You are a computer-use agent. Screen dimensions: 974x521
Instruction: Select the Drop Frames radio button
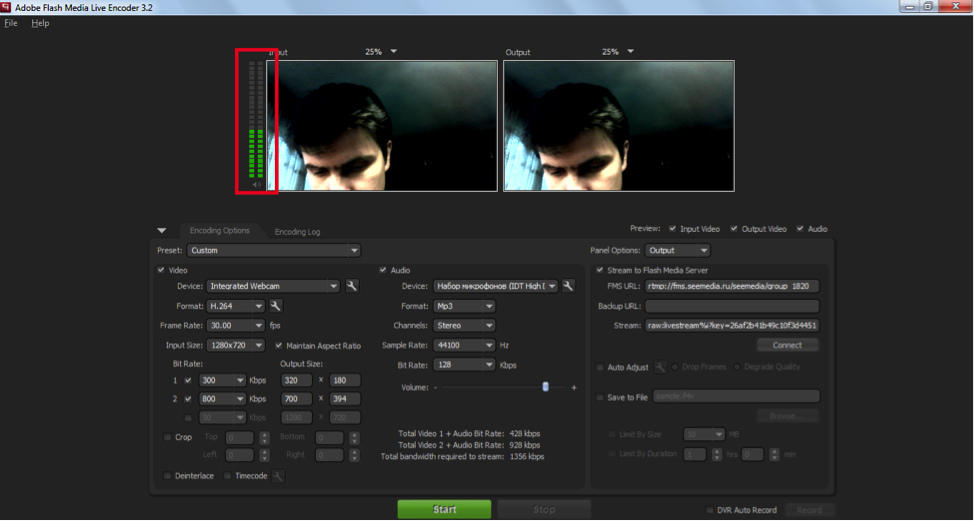[x=675, y=367]
